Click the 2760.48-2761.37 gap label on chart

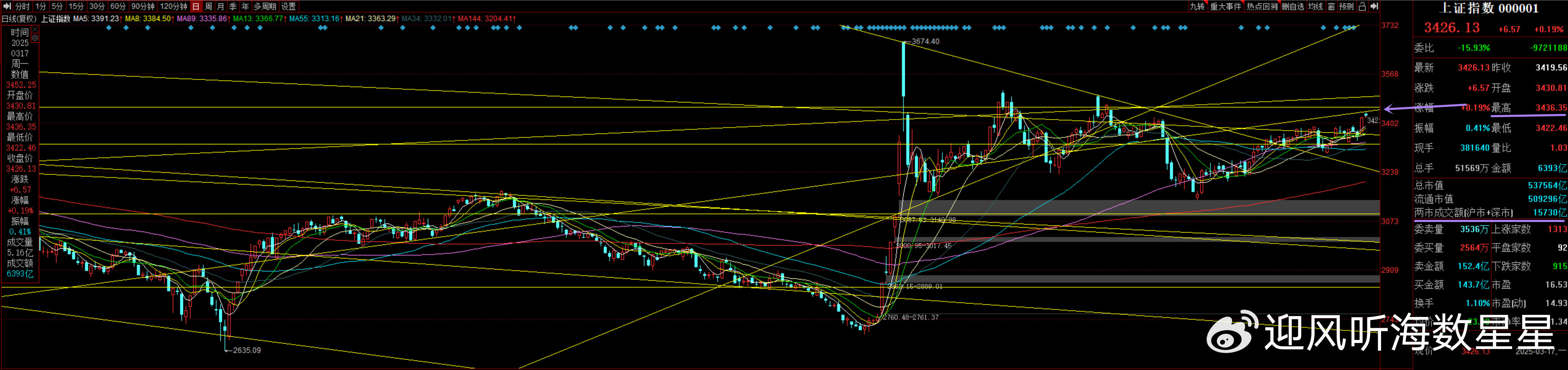pos(911,317)
